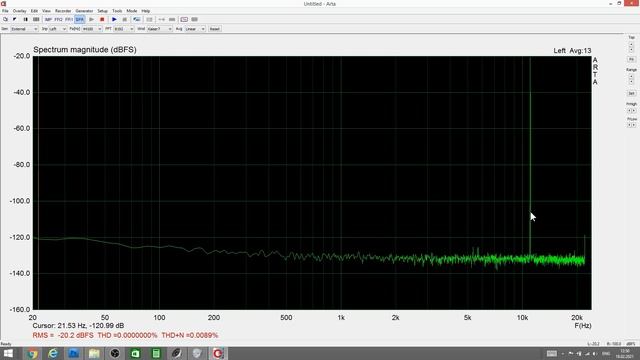Open the Generator menu
The height and width of the screenshot is (360, 640).
[84, 11]
